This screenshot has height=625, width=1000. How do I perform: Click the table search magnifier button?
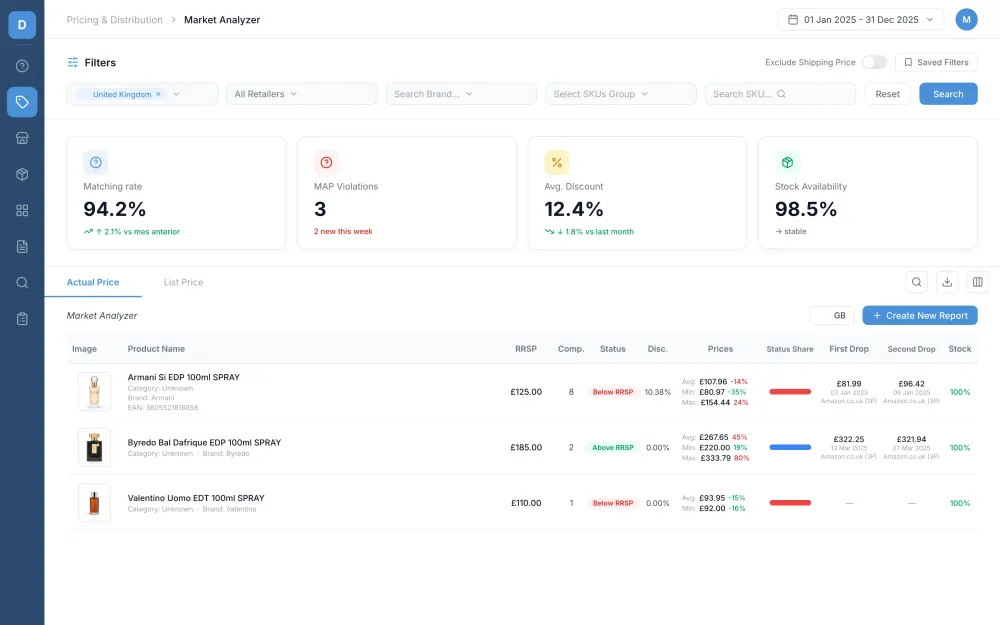pos(916,282)
